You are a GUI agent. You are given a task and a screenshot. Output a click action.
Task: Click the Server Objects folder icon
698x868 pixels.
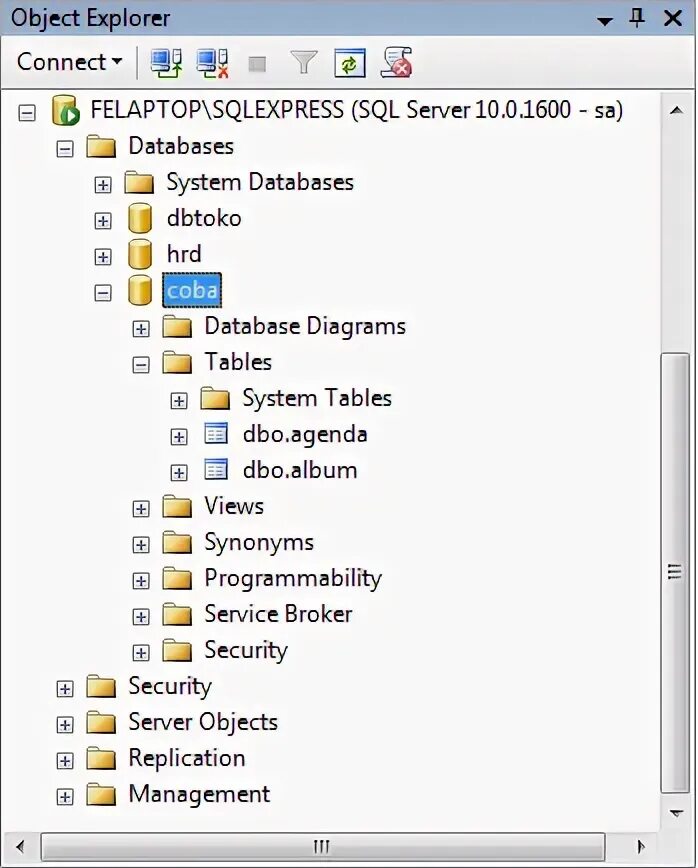[101, 722]
